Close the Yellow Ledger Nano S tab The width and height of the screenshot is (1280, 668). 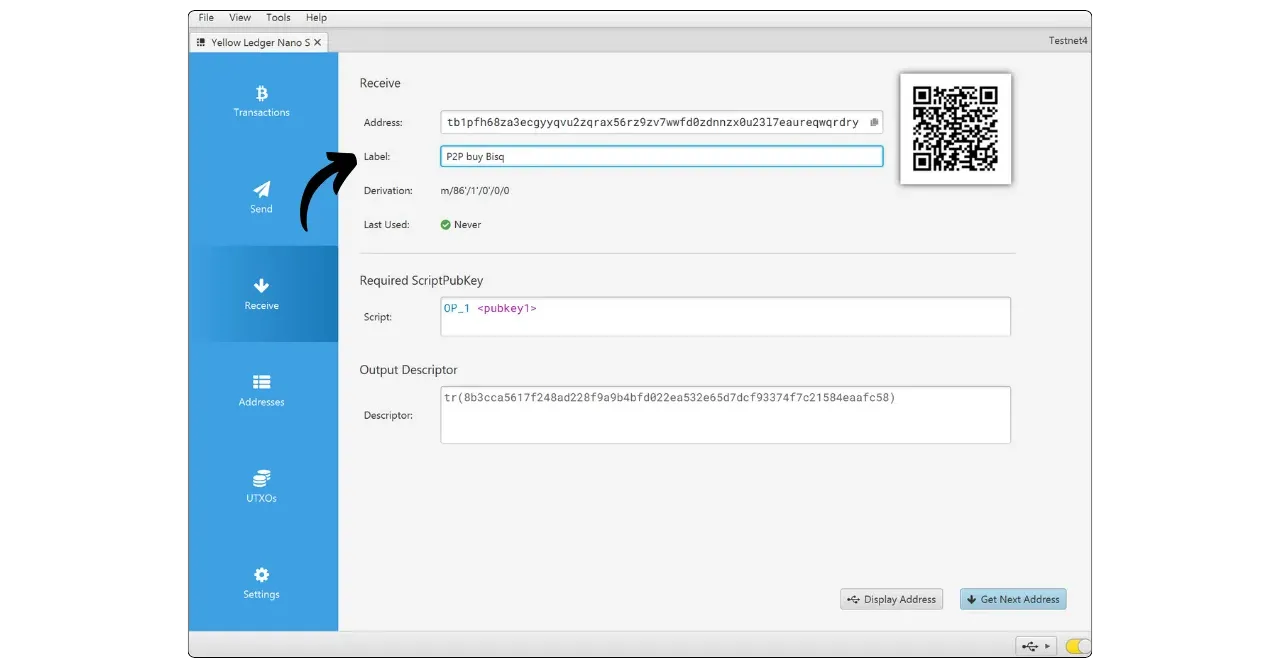(x=317, y=43)
